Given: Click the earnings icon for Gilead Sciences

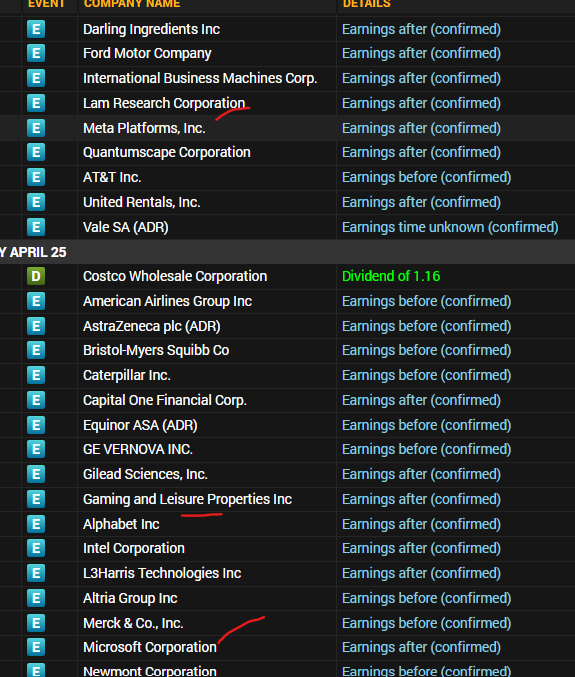Looking at the screenshot, I should pyautogui.click(x=36, y=475).
